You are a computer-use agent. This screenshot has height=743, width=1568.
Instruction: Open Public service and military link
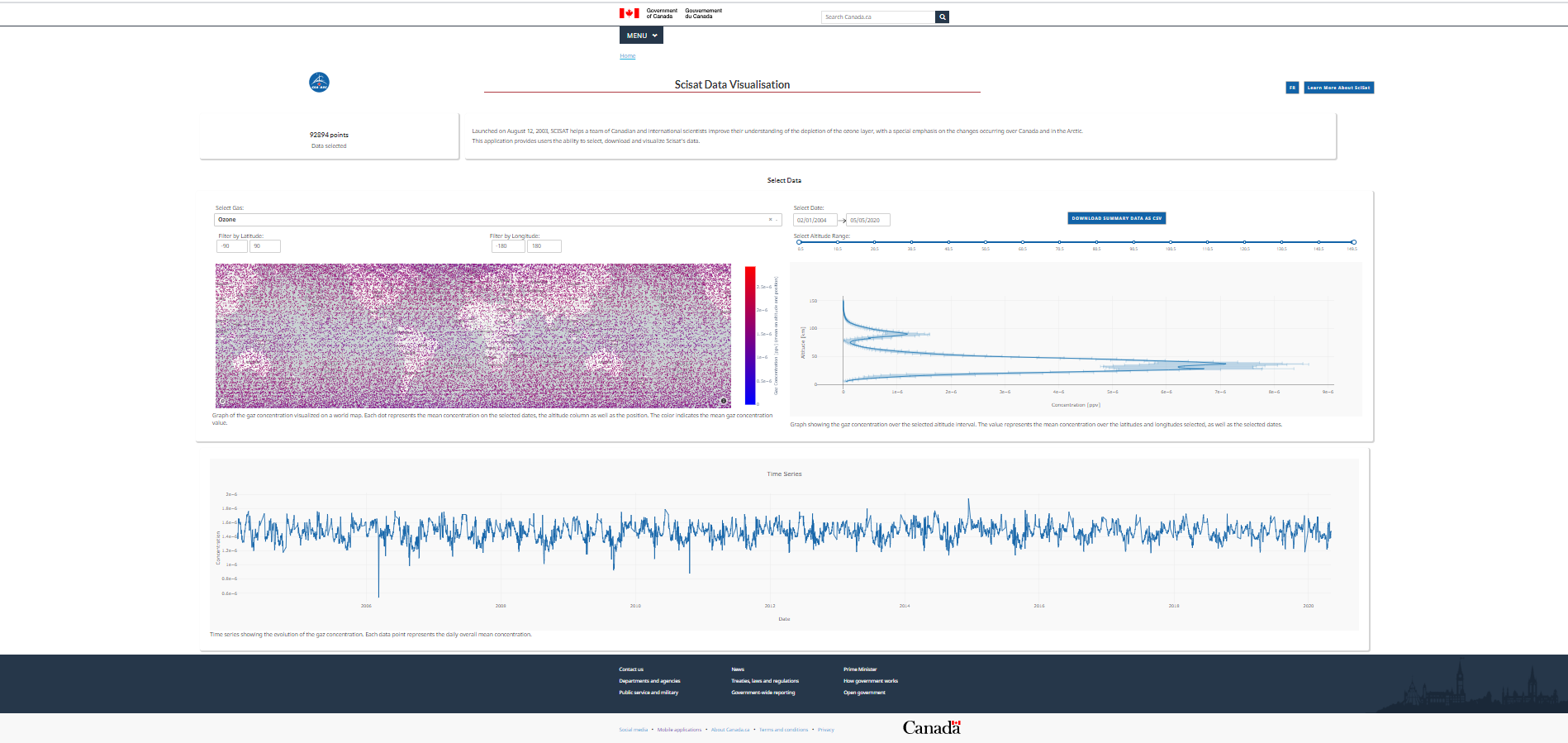click(x=649, y=693)
